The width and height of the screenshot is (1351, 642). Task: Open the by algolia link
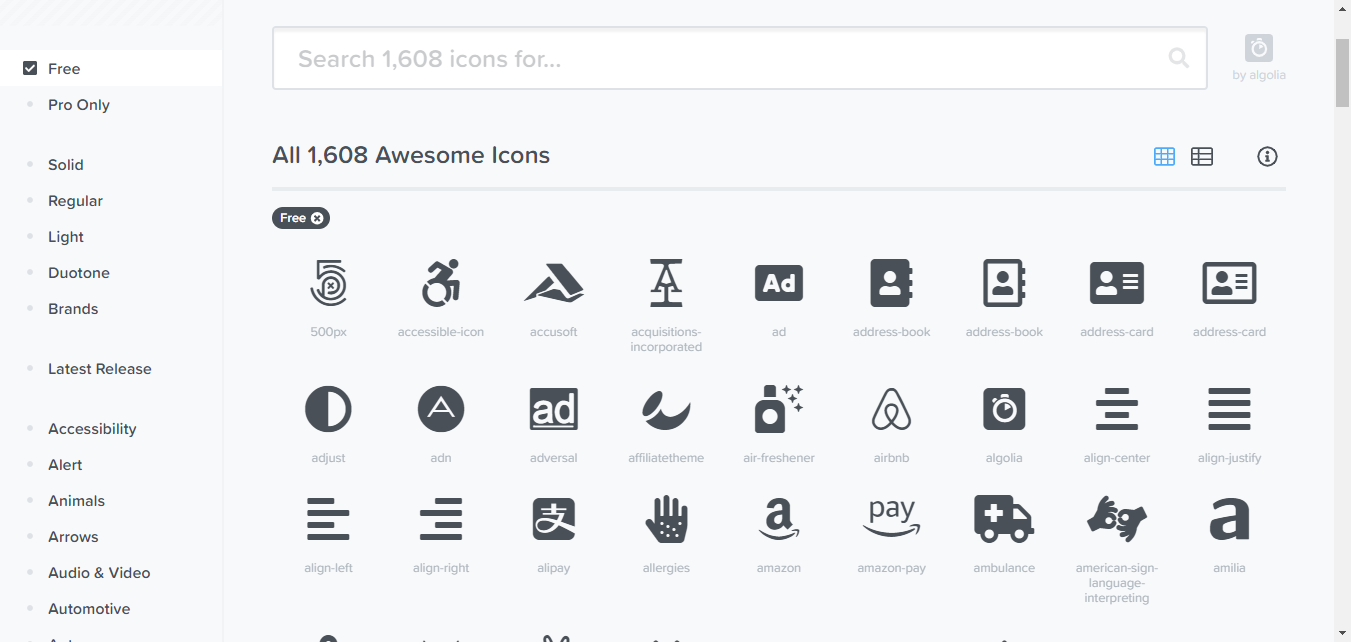tap(1259, 59)
